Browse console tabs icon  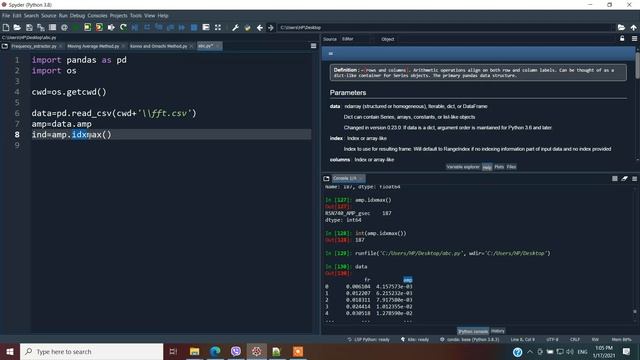326,178
